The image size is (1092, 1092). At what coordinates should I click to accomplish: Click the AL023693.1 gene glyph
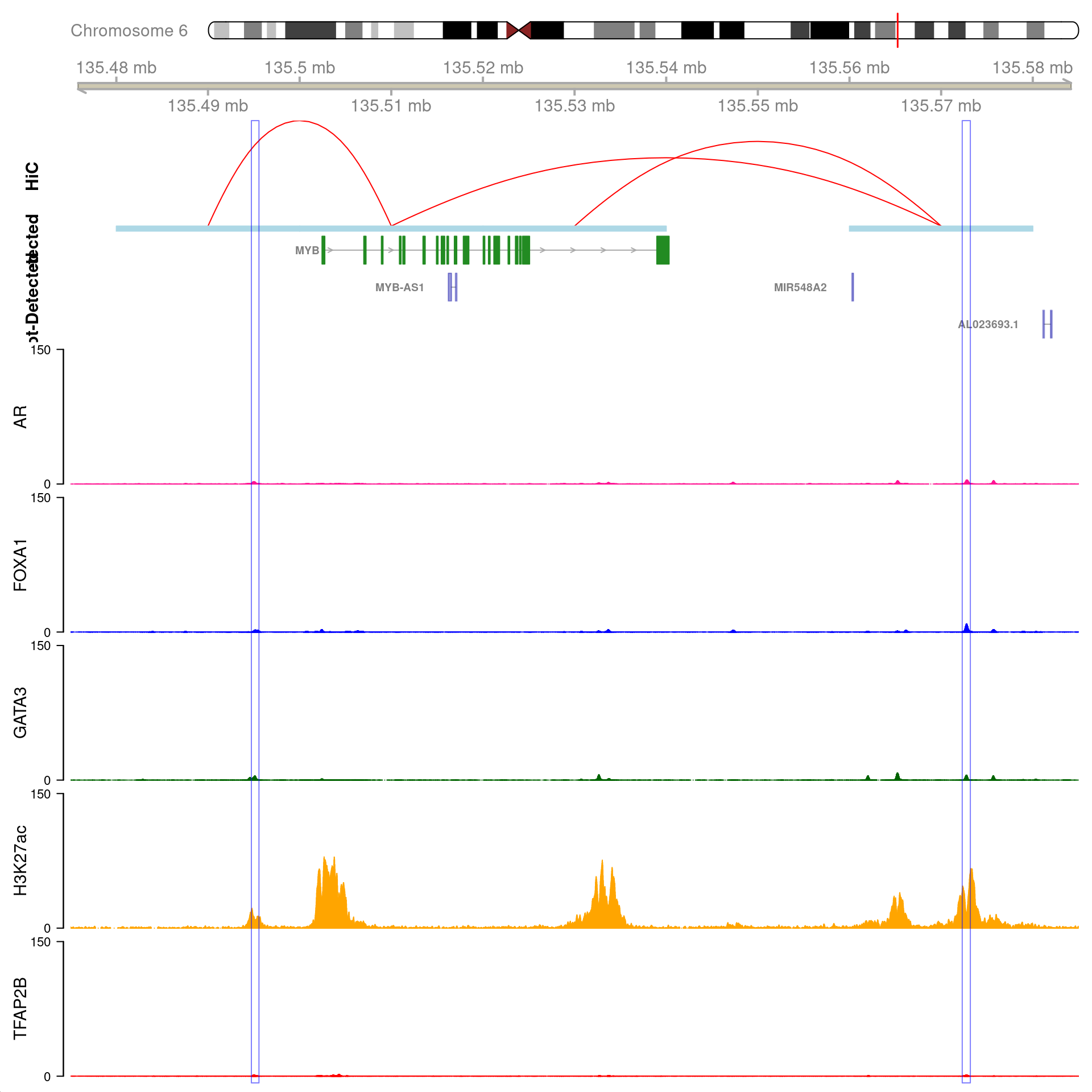(x=1046, y=322)
